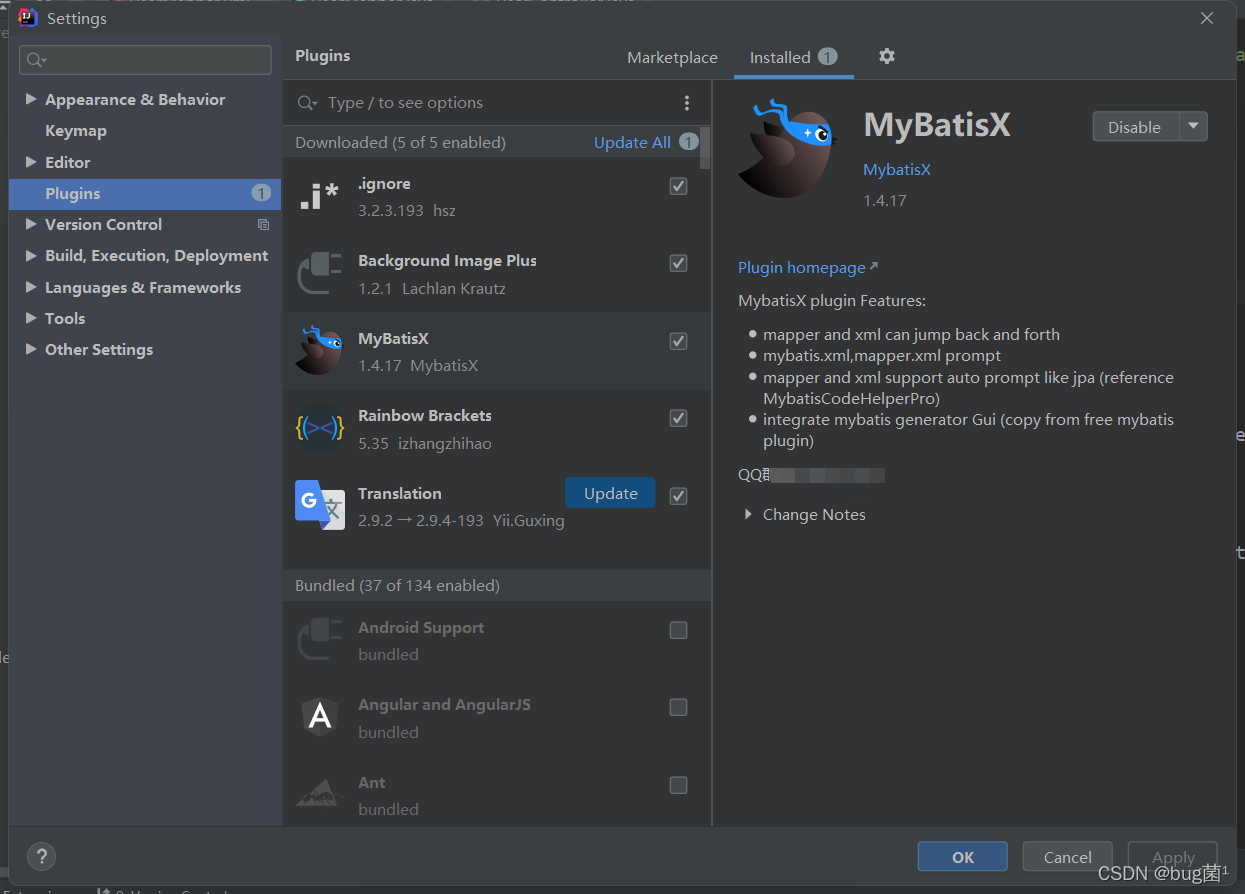Select Keymap in settings tree
This screenshot has height=894, width=1245.
pyautogui.click(x=76, y=131)
